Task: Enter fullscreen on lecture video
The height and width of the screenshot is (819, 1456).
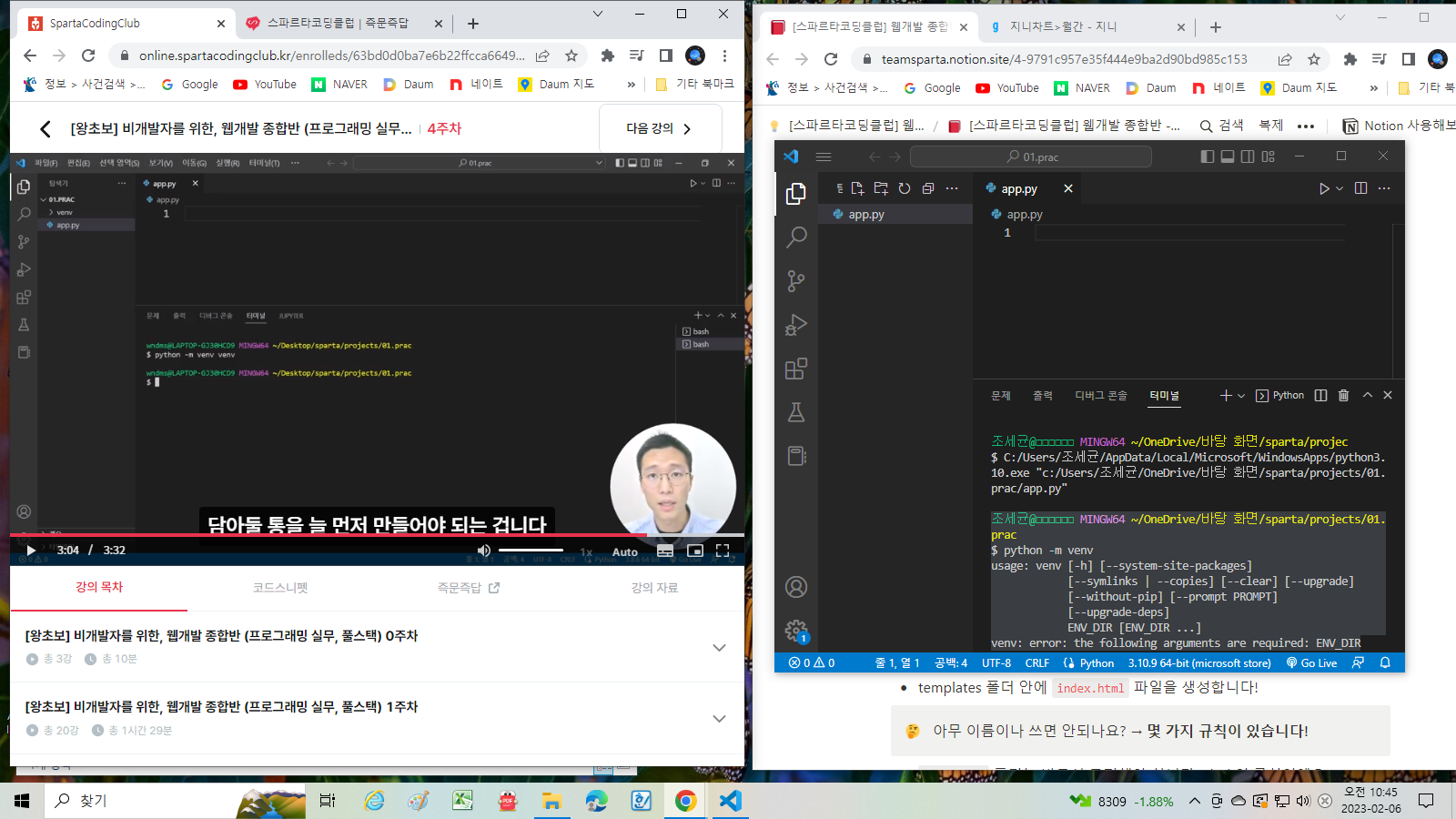Action: tap(723, 551)
